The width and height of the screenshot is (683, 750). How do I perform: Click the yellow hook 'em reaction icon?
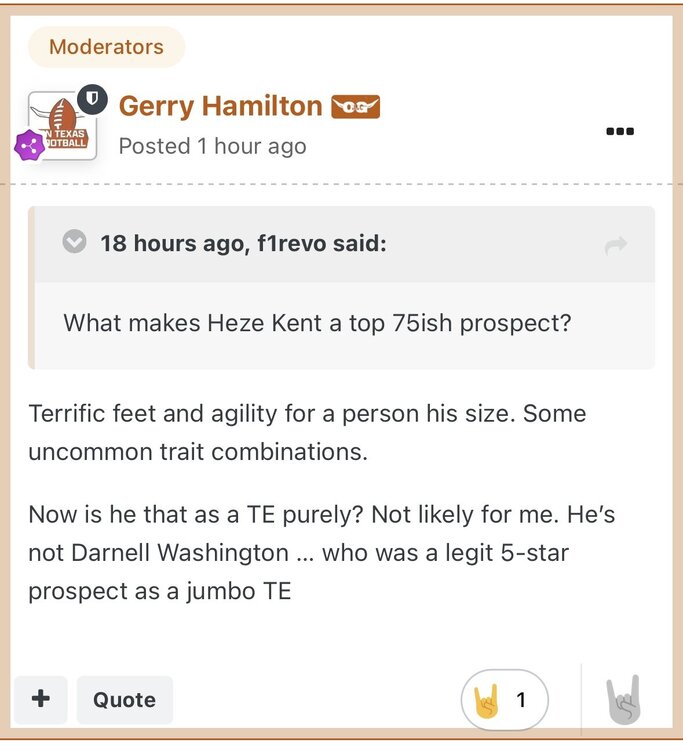(488, 700)
